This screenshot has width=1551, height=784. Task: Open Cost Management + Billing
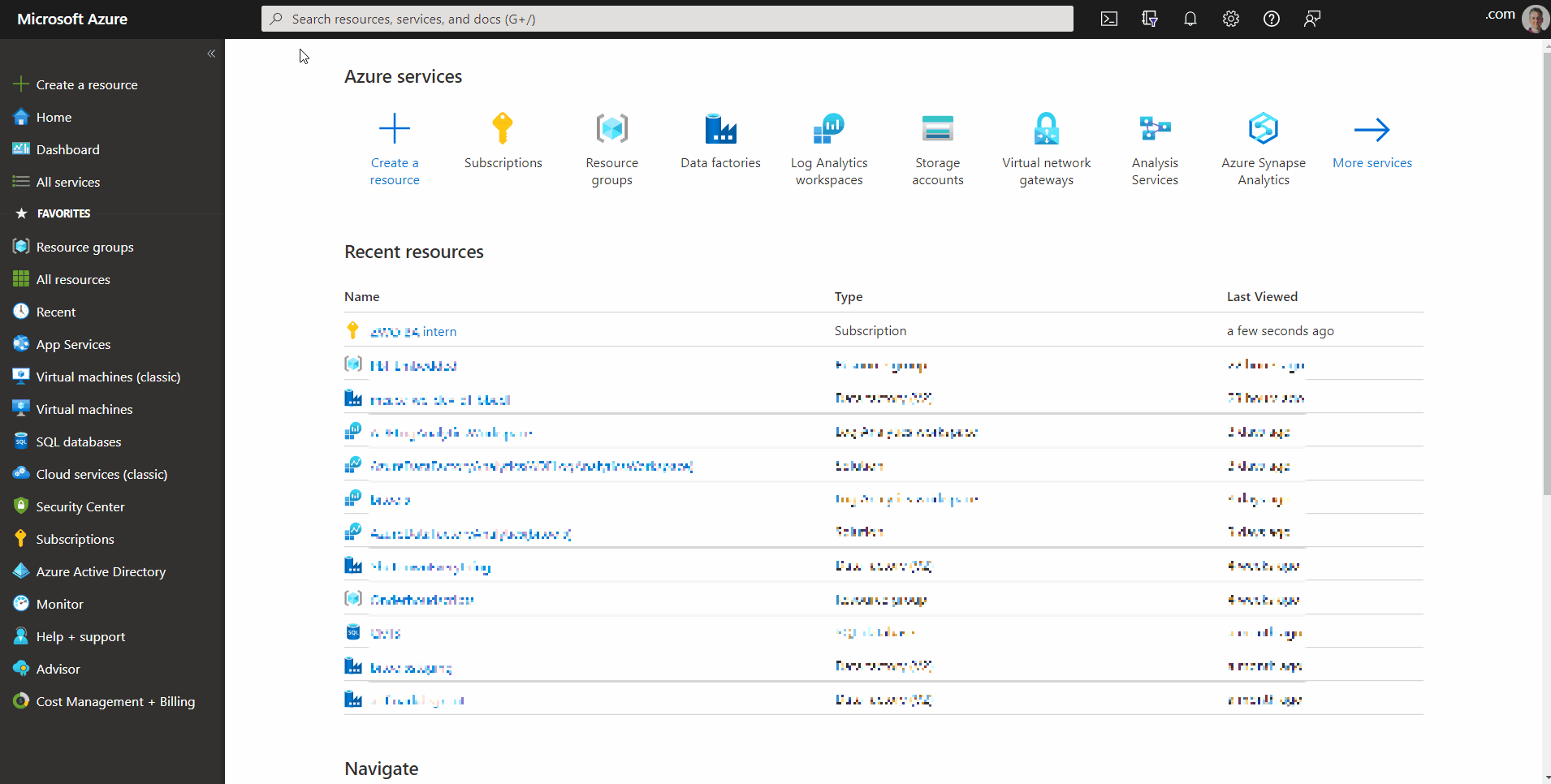point(115,701)
